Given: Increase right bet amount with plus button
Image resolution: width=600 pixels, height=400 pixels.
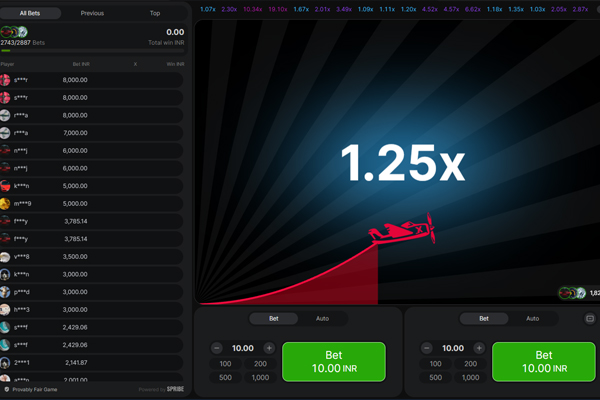Looking at the screenshot, I should click(x=479, y=348).
